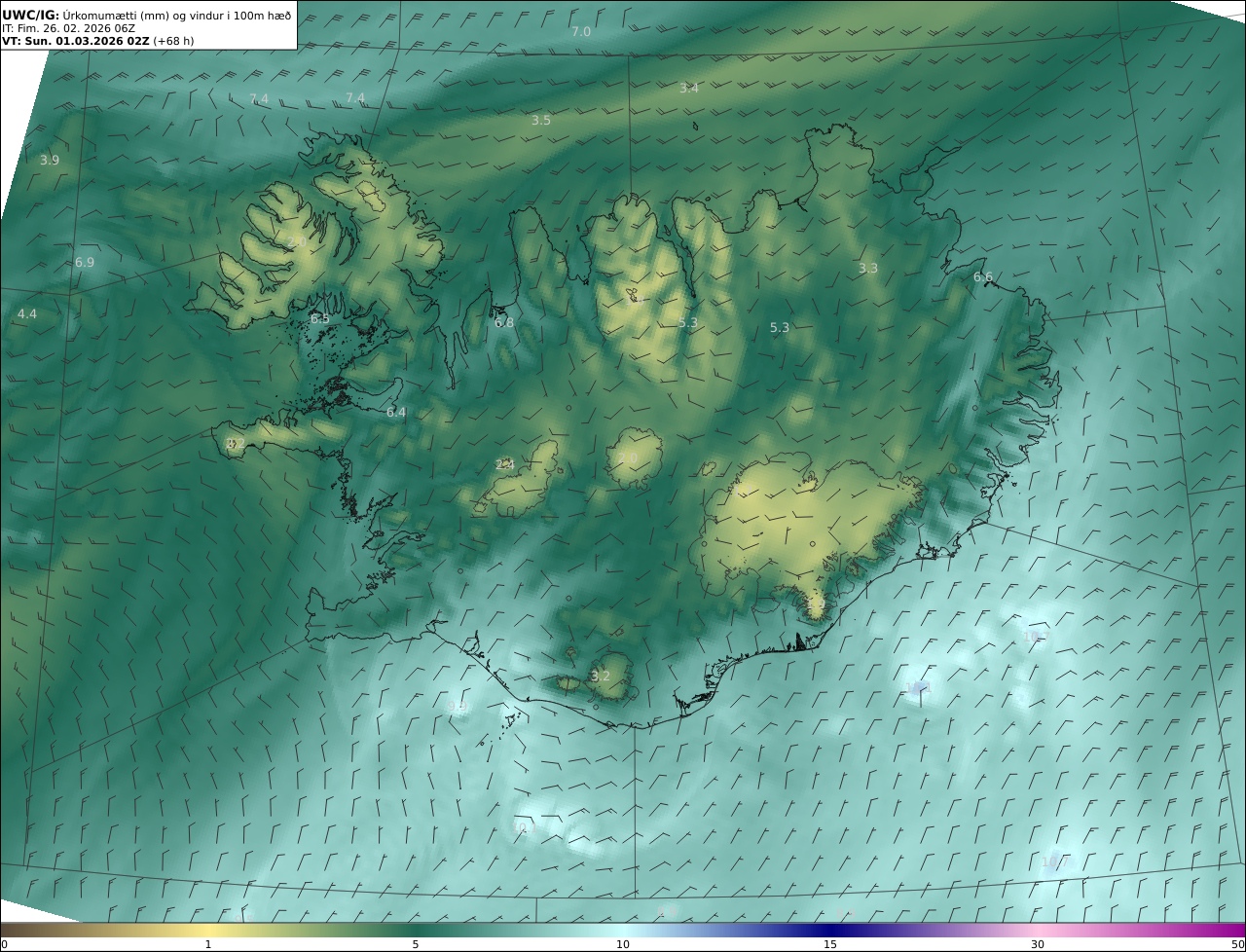Click the UWC/IG map title line
Image resolution: width=1246 pixels, height=952 pixels.
pyautogui.click(x=146, y=15)
